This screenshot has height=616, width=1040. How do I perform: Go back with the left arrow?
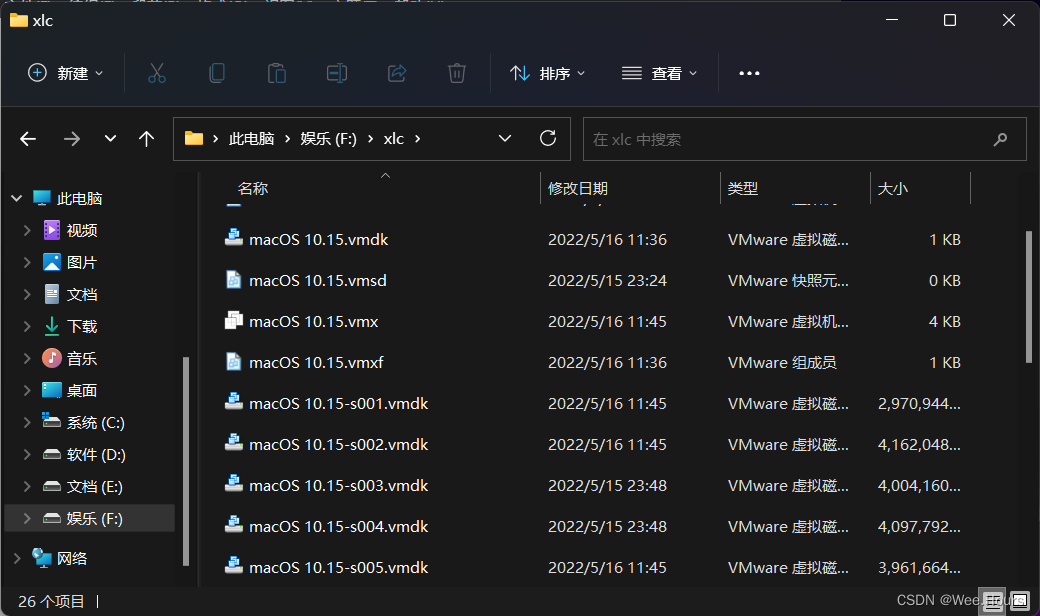pyautogui.click(x=28, y=139)
